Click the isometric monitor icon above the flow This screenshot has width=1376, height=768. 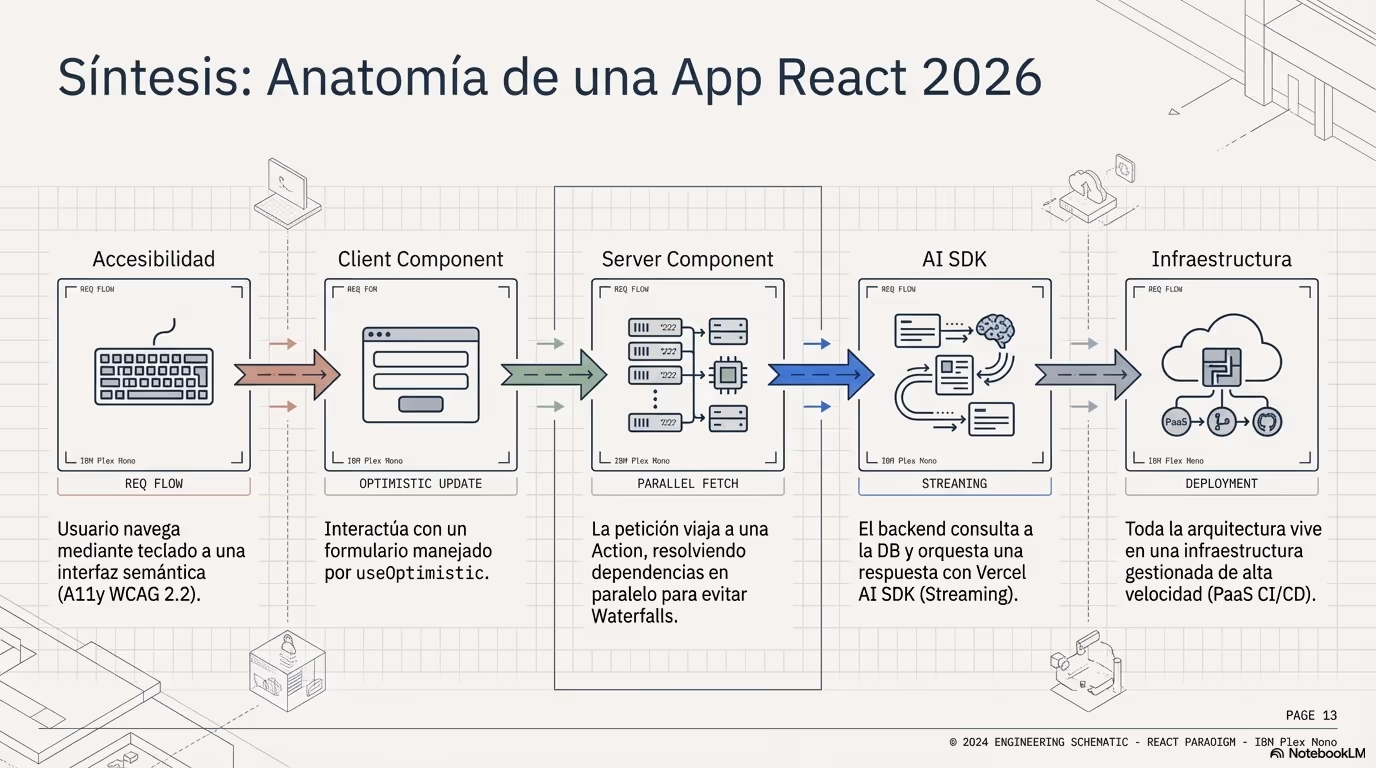pyautogui.click(x=287, y=193)
